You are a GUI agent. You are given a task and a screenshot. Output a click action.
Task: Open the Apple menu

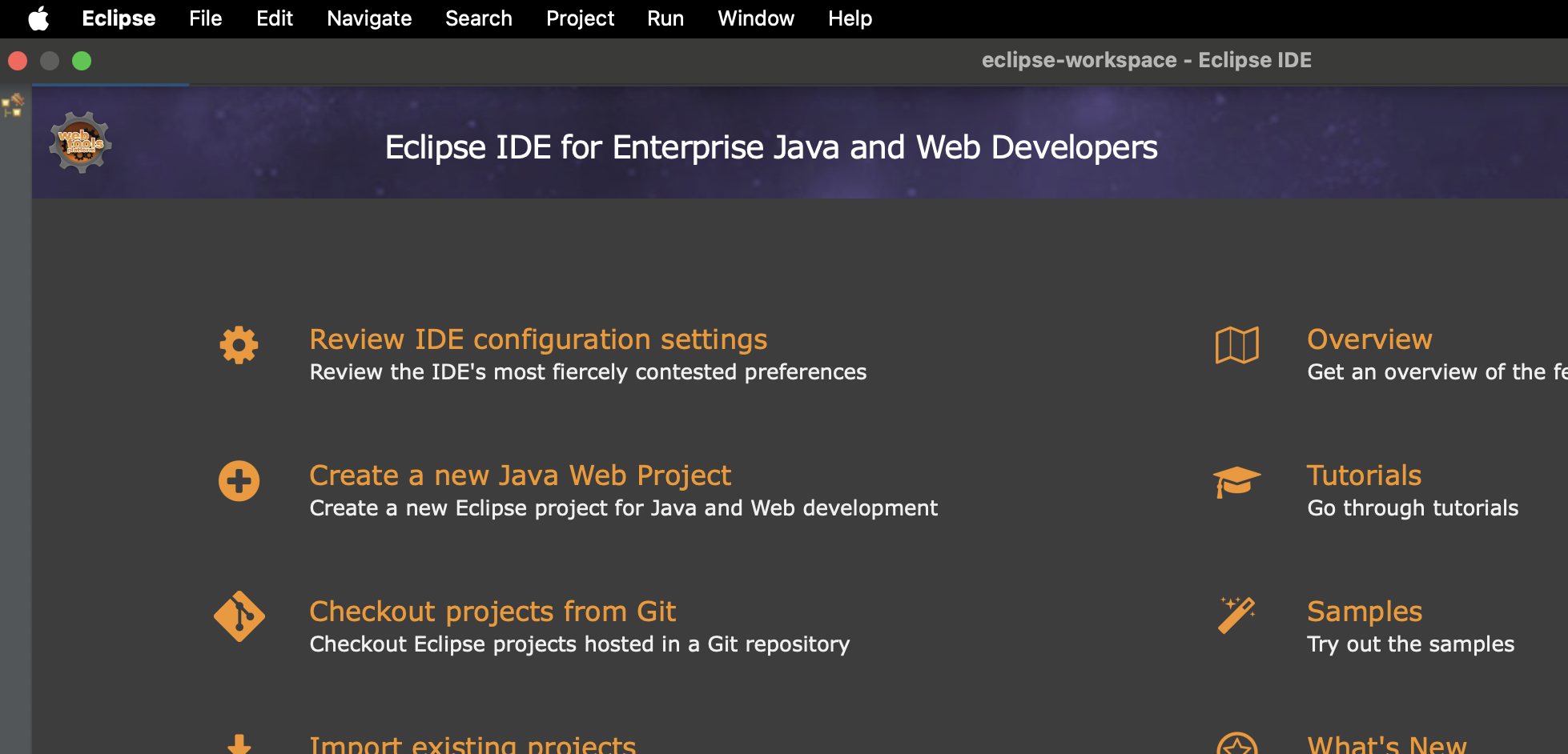pos(38,18)
